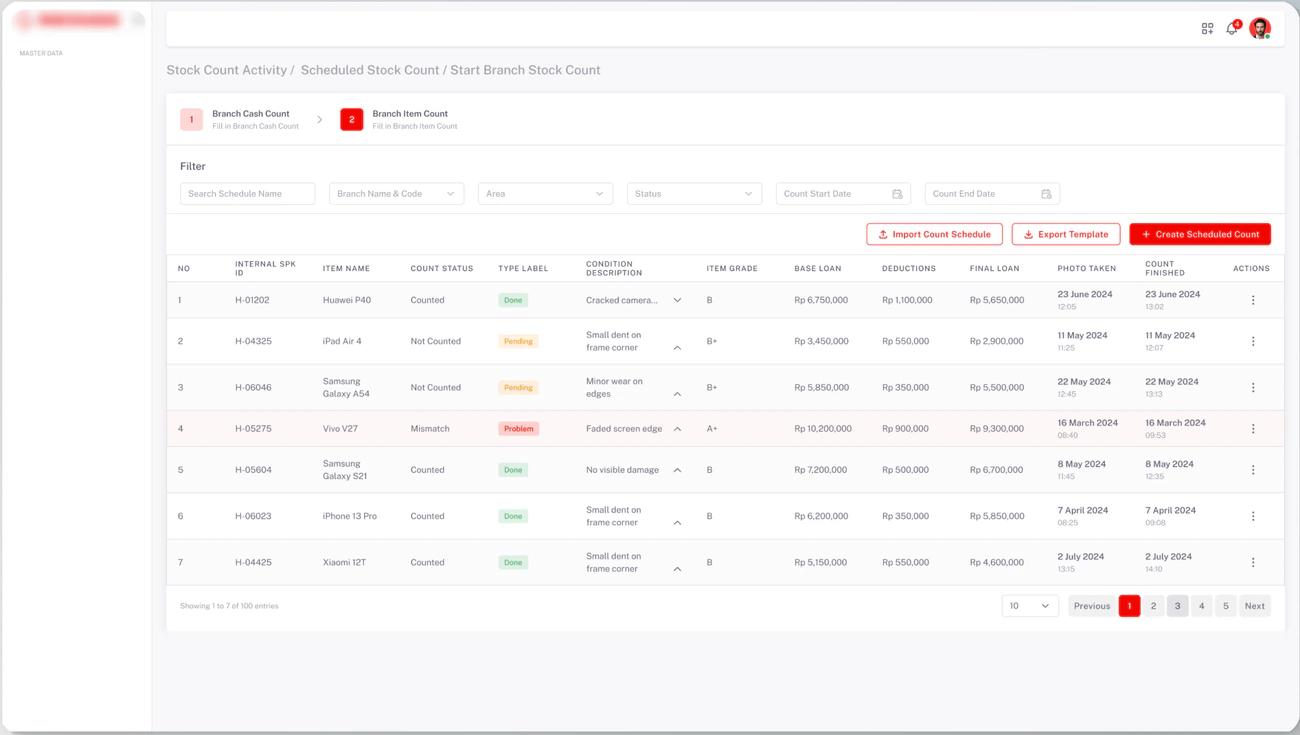Collapse iPad Air 4 condition description
The image size is (1300, 735).
[x=677, y=348]
